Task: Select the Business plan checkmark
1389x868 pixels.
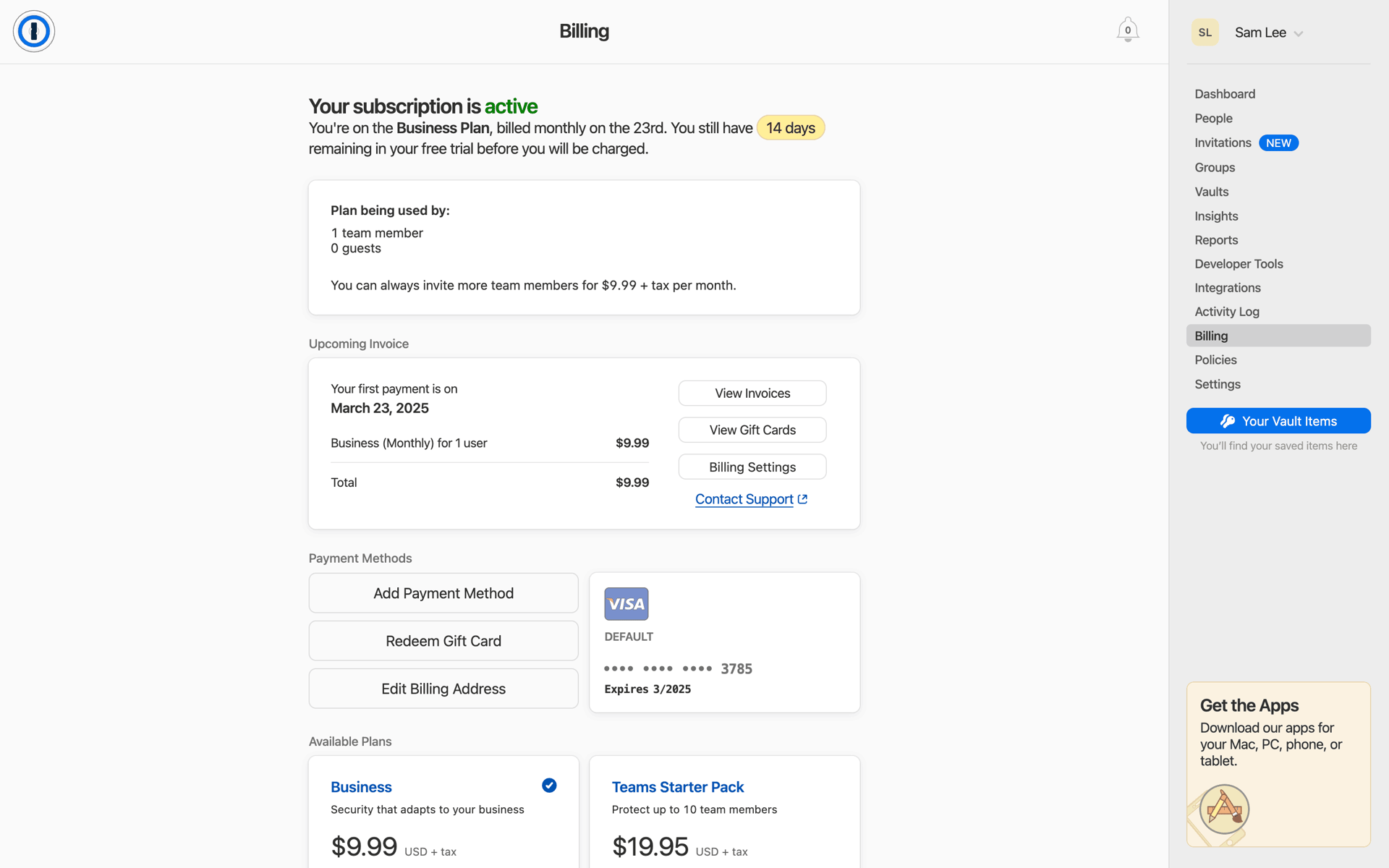Action: [x=549, y=786]
